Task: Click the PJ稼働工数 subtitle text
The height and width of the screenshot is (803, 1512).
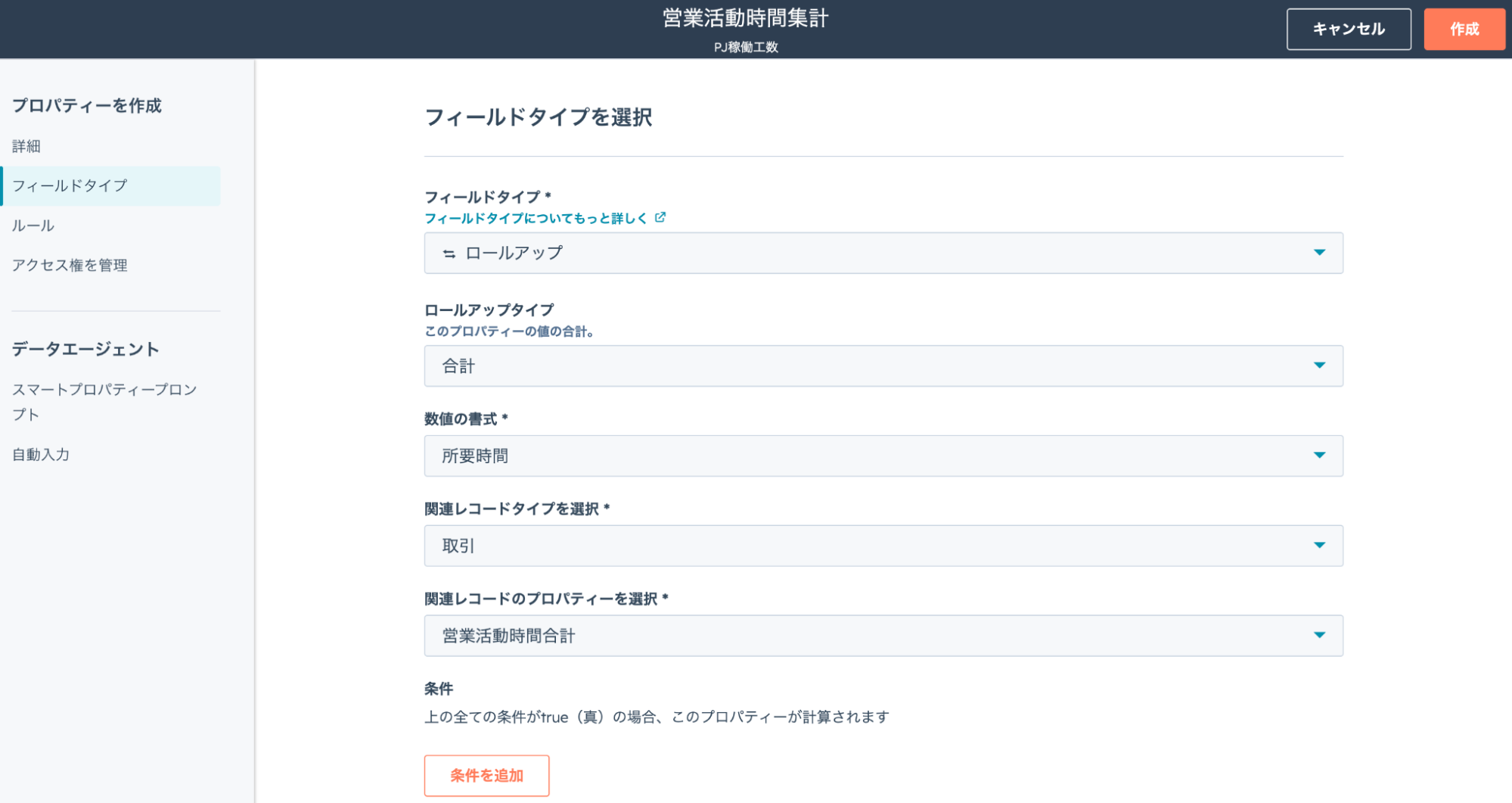Action: tap(746, 47)
